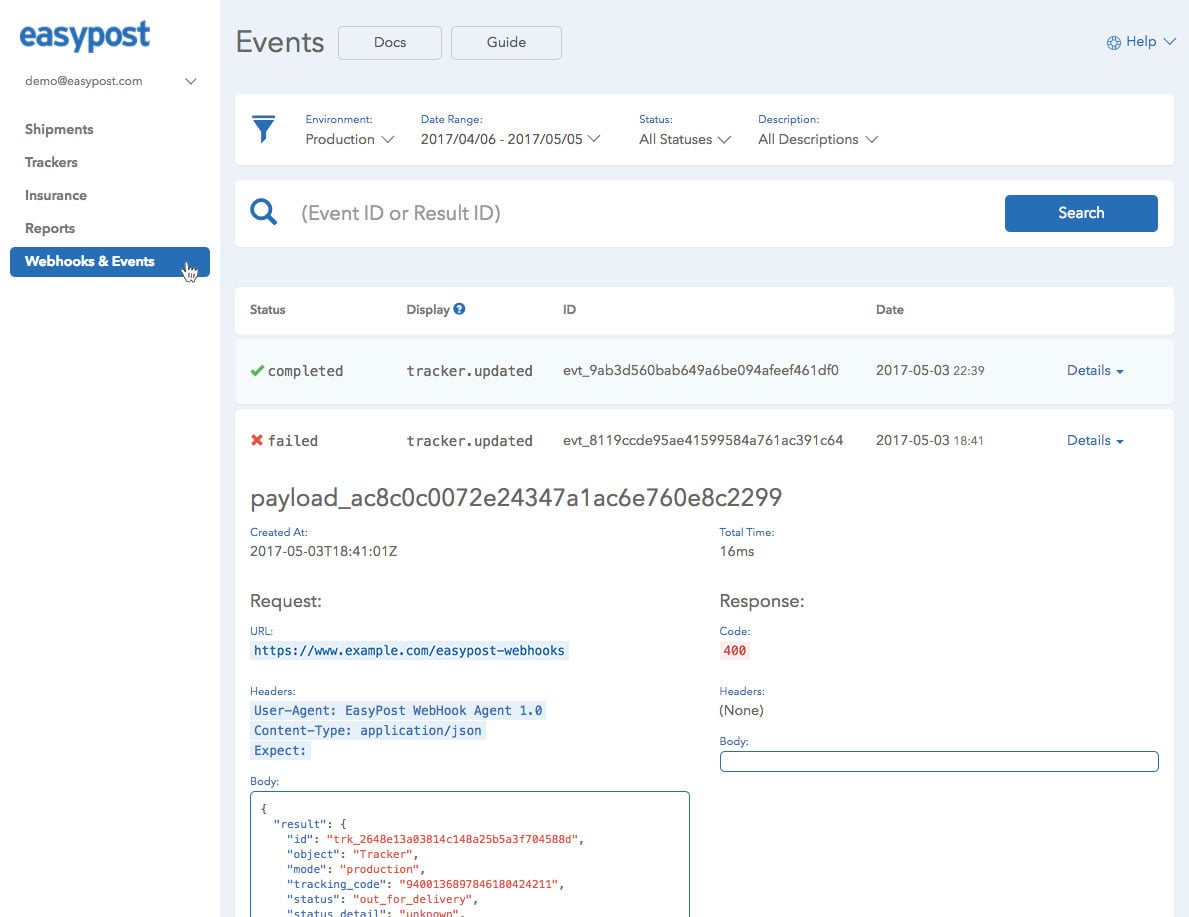Open the All Statuses dropdown
This screenshot has height=917, width=1189.
click(x=685, y=140)
